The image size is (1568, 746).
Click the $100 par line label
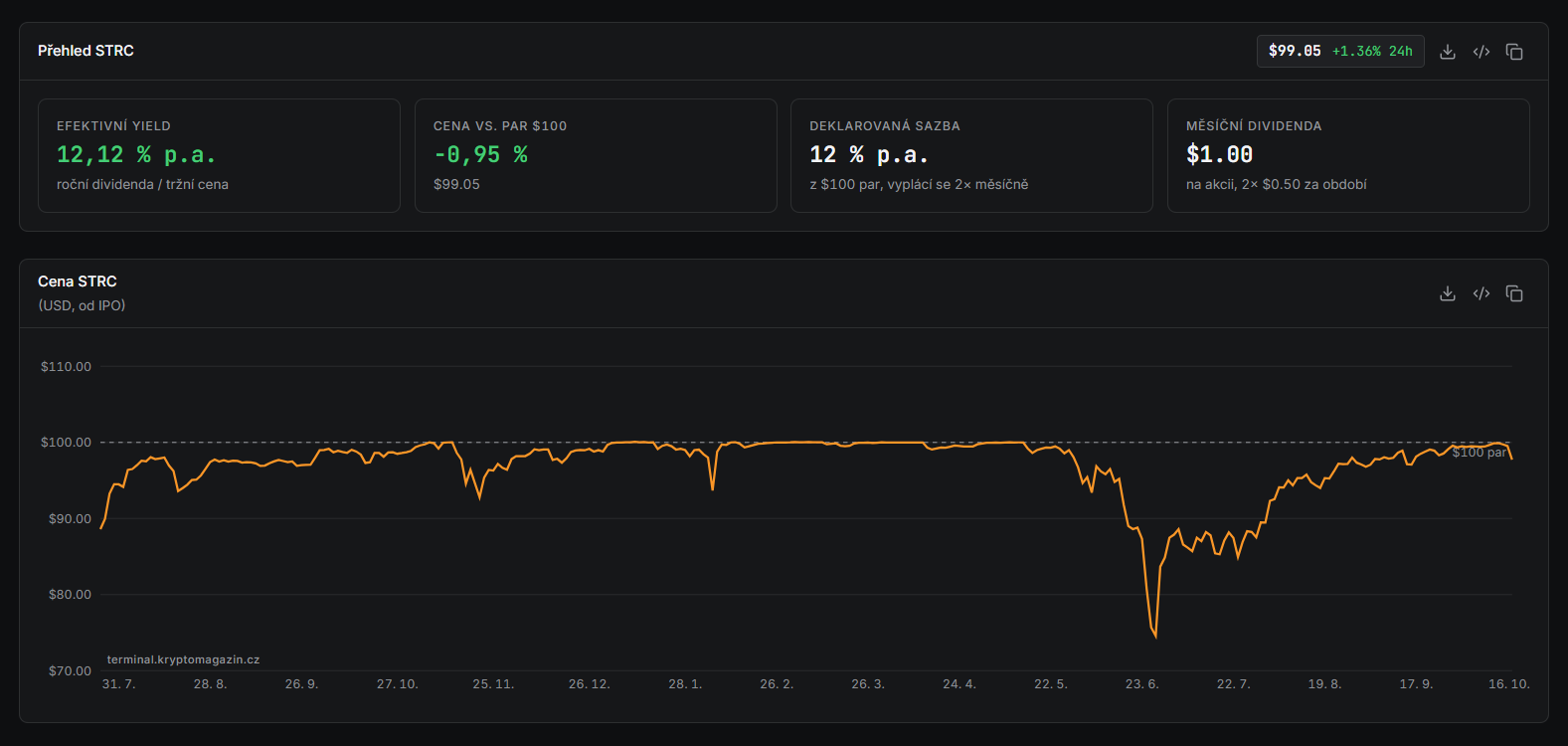click(1479, 453)
